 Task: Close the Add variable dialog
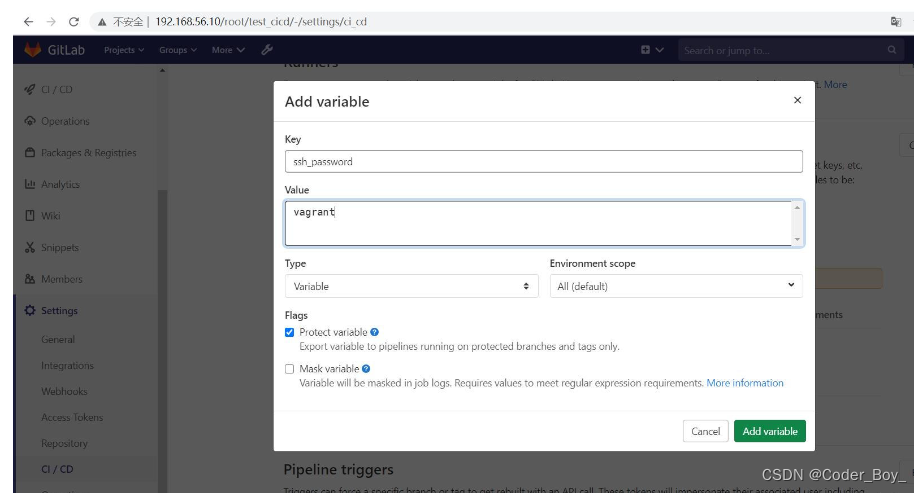pyautogui.click(x=797, y=100)
